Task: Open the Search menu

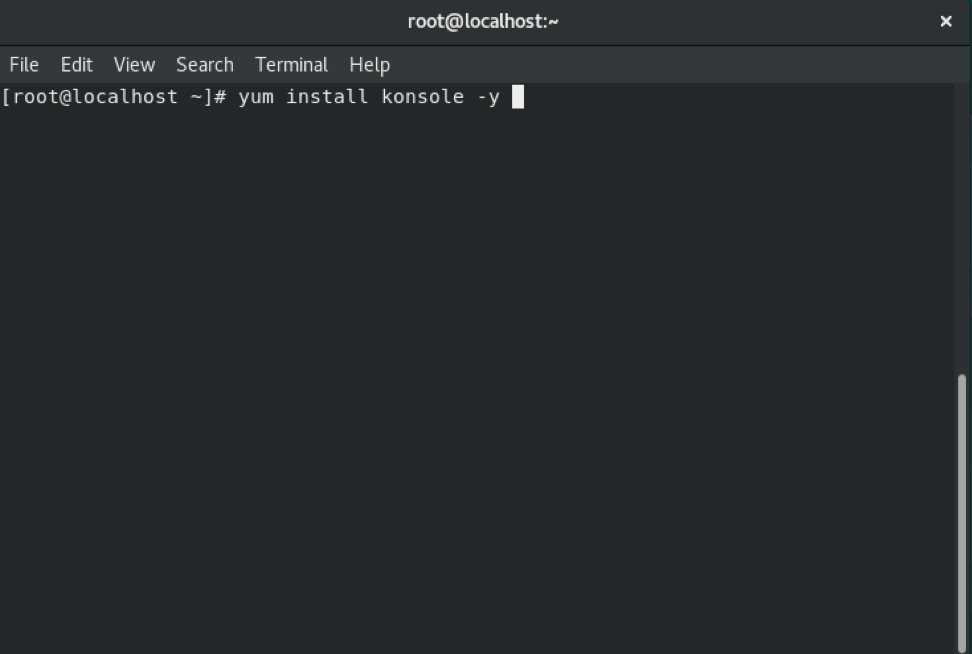Action: point(204,65)
